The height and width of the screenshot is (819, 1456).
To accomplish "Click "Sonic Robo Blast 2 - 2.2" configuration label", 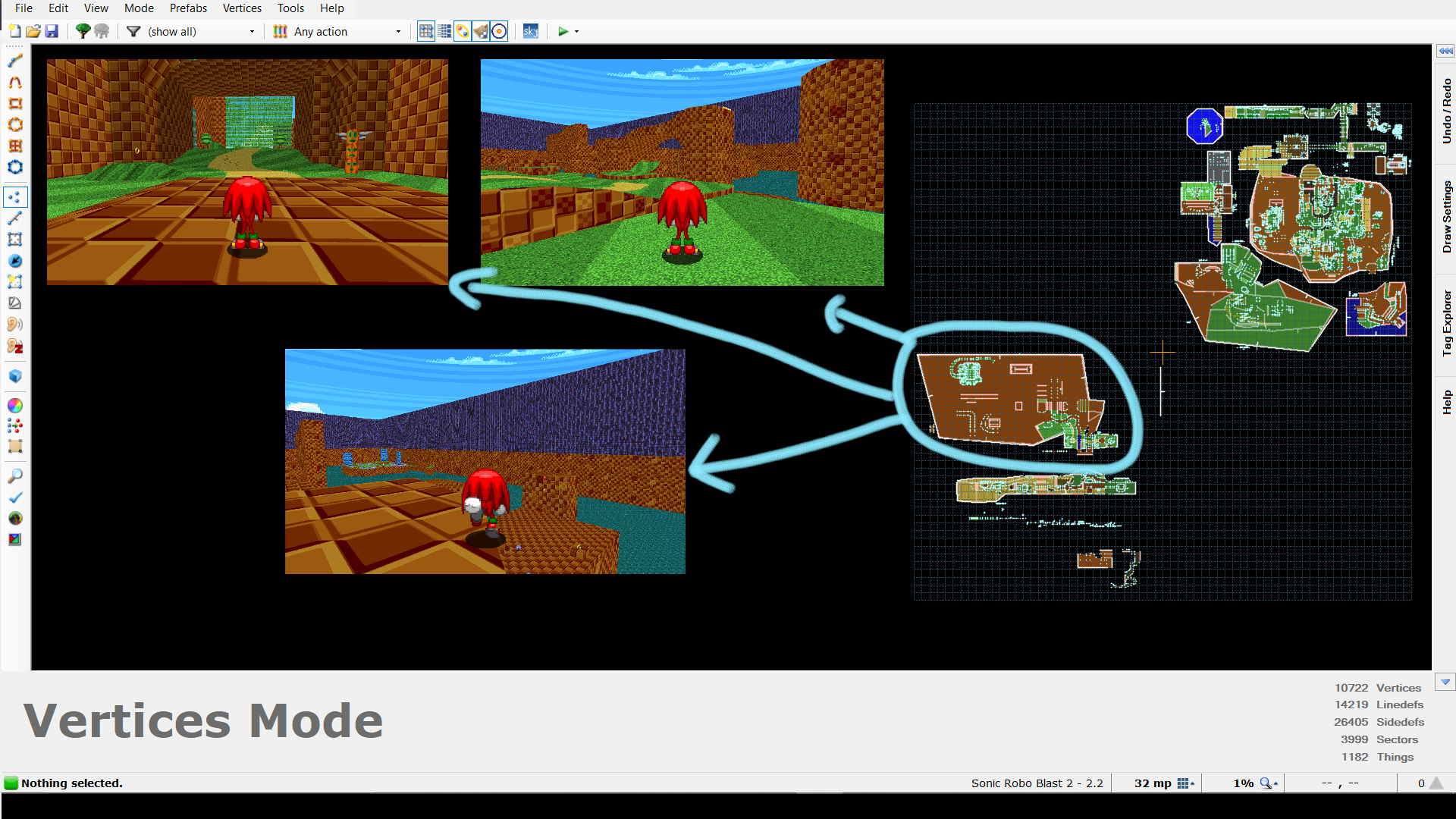I will (1037, 783).
